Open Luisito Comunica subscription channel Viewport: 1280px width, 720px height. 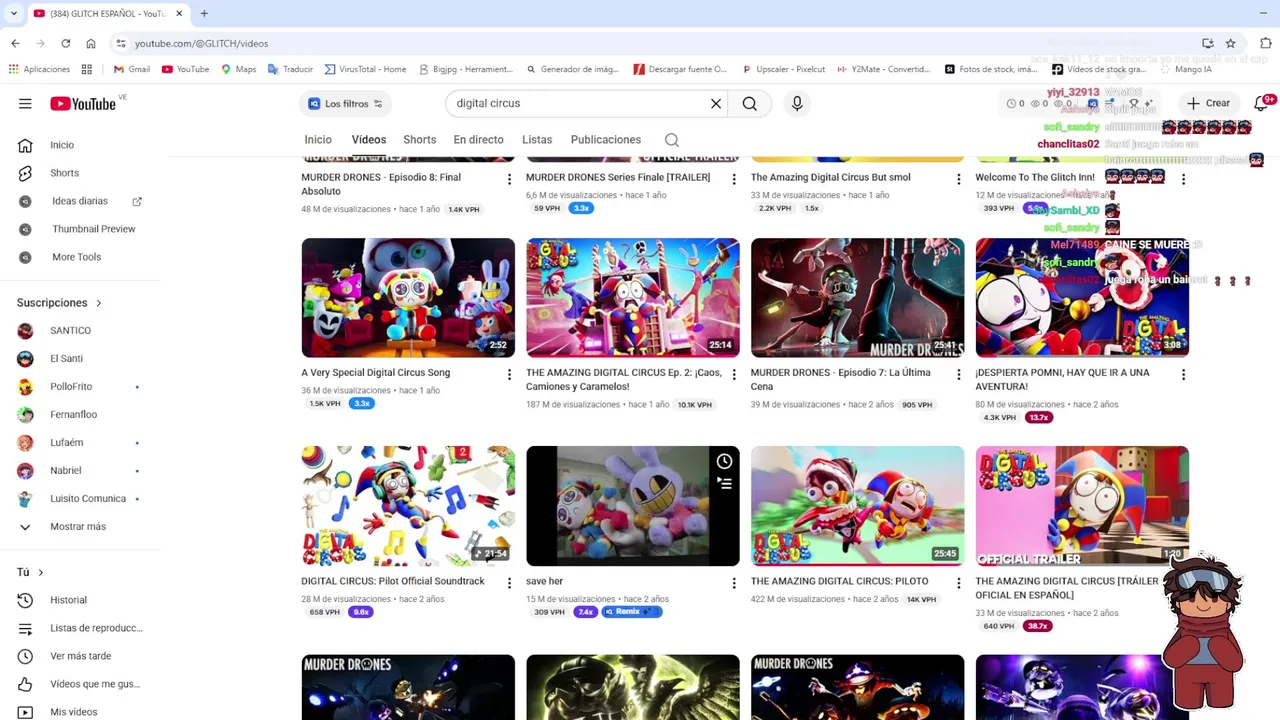point(88,499)
